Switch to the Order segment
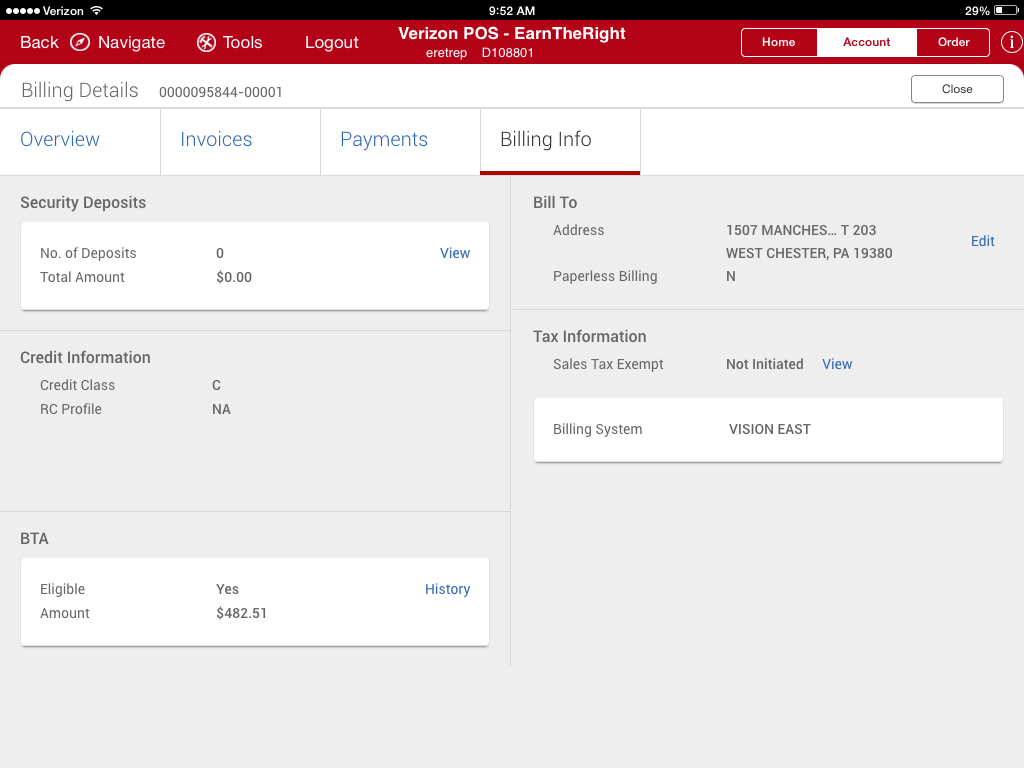The width and height of the screenshot is (1024, 768). (953, 42)
